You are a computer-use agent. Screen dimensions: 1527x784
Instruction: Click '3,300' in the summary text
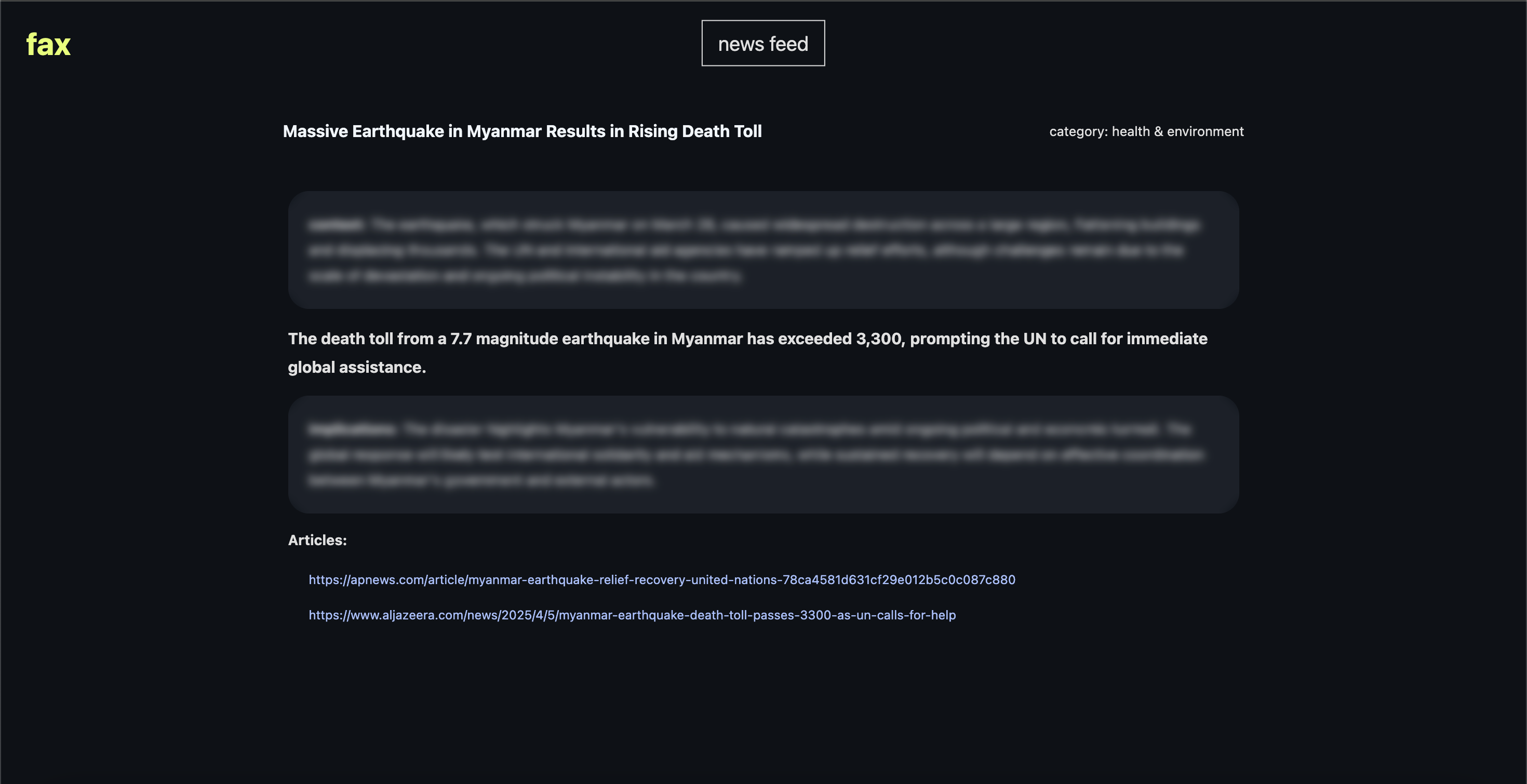coord(879,339)
